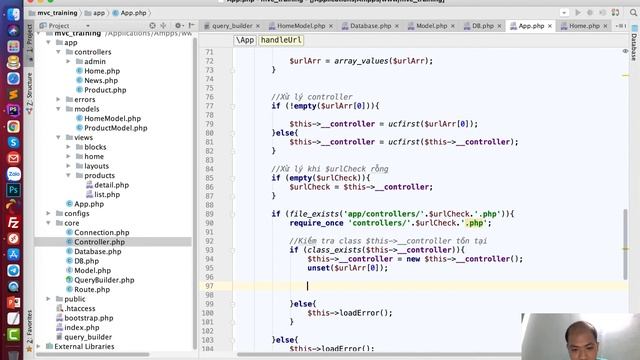Viewport: 640px width, 360px height.
Task: Switch to Model.php tab
Action: pos(431,26)
